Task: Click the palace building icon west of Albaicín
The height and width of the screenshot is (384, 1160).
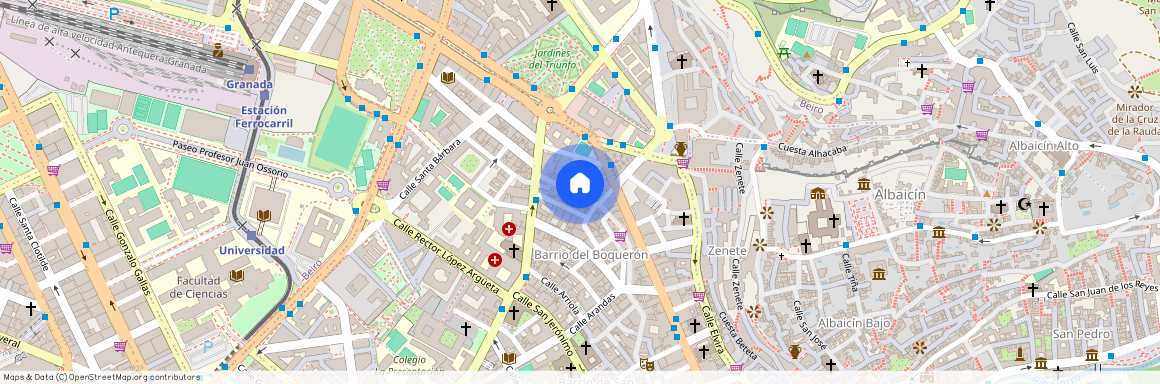Action: pos(817,193)
